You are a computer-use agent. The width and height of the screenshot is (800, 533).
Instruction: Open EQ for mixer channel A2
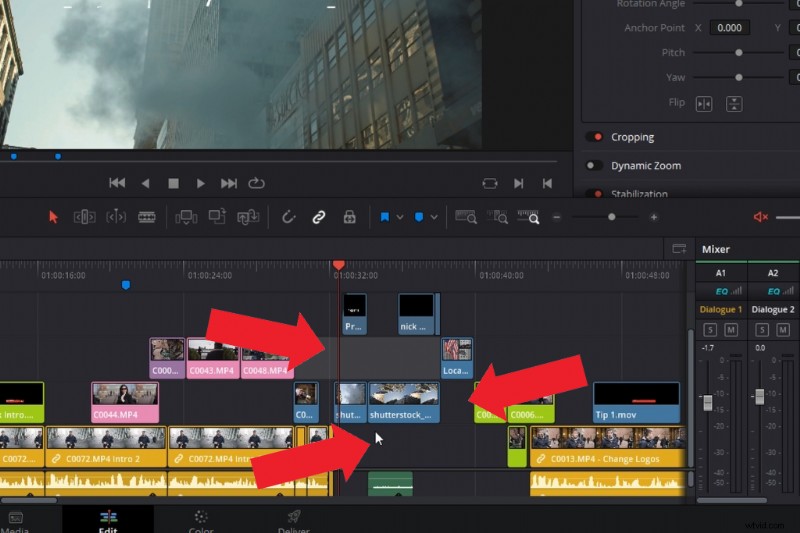(x=773, y=291)
